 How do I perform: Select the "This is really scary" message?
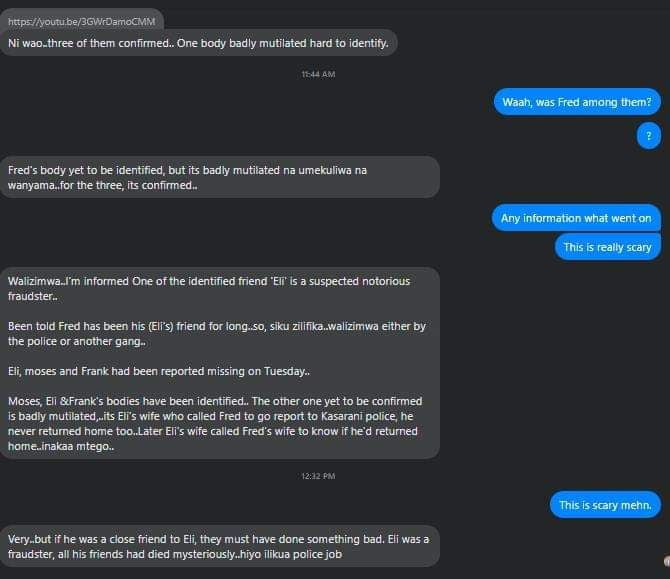(x=608, y=246)
